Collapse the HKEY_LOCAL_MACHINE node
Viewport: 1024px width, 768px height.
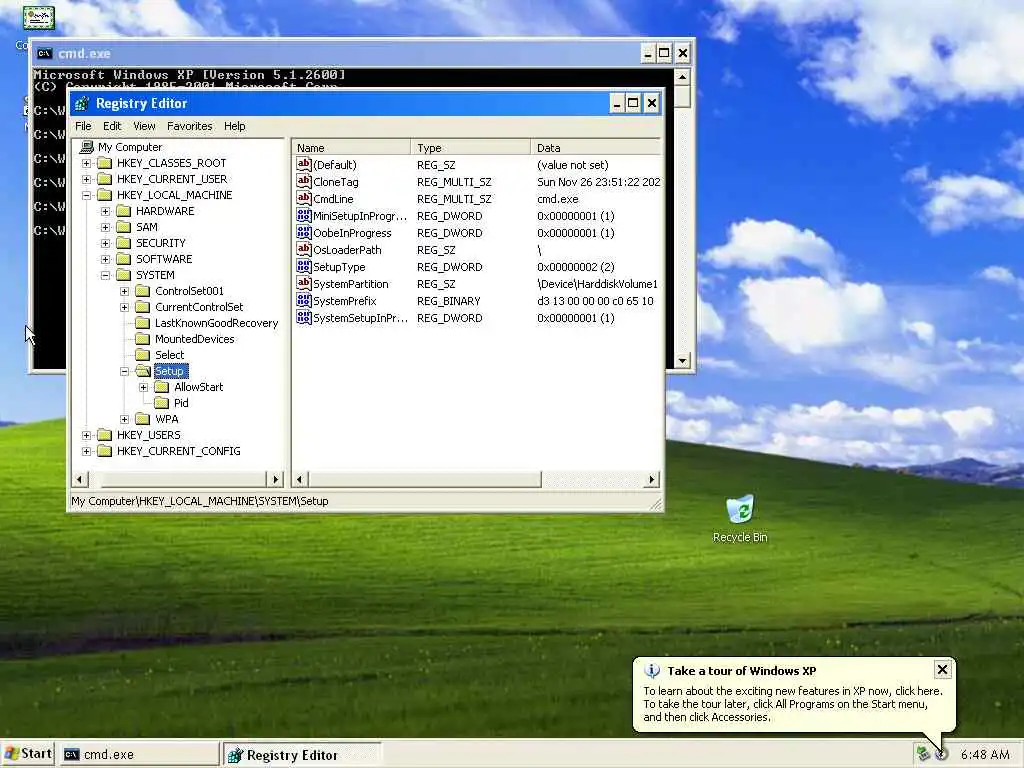coord(86,195)
